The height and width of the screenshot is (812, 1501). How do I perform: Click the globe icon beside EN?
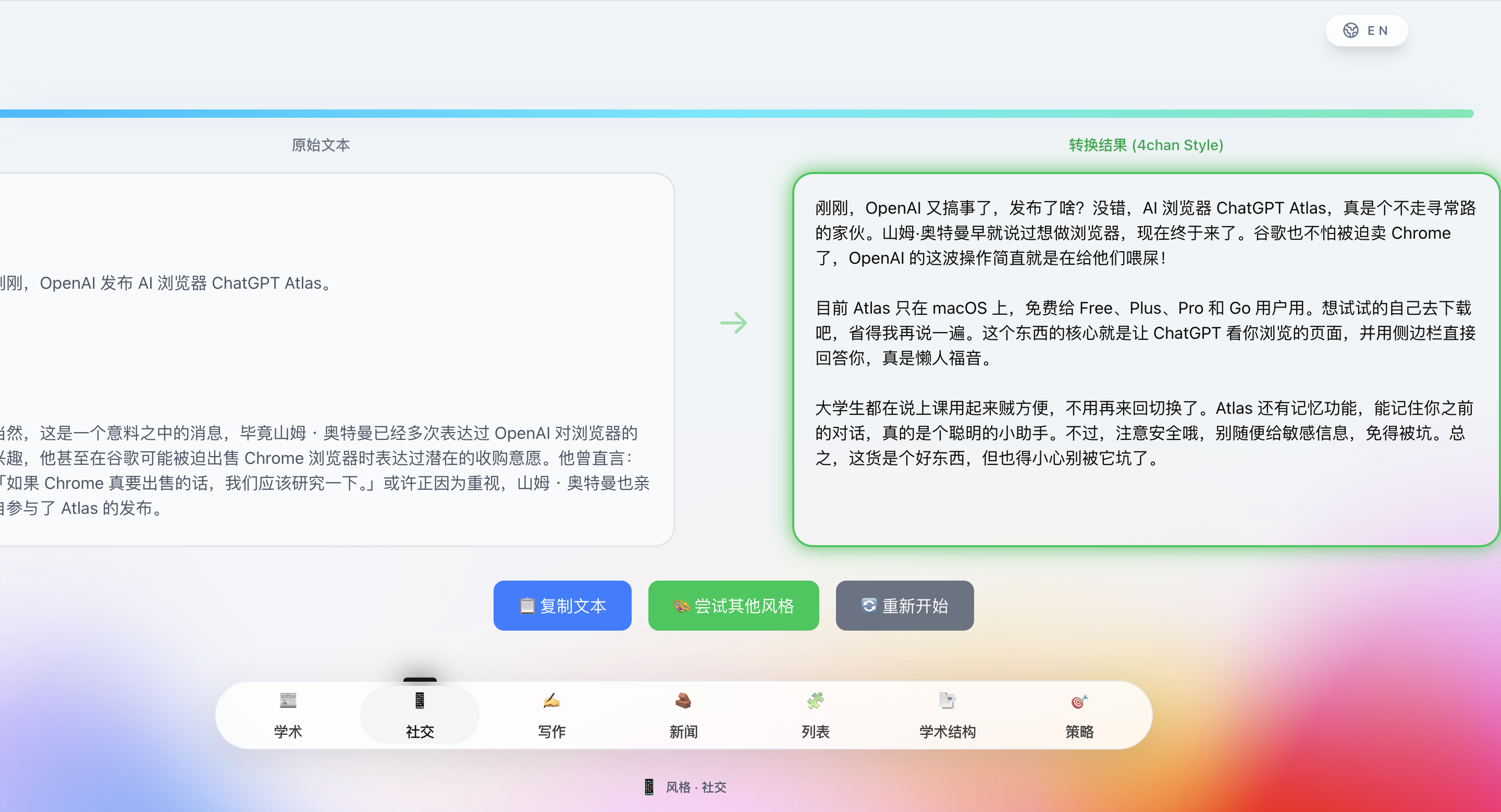point(1351,30)
